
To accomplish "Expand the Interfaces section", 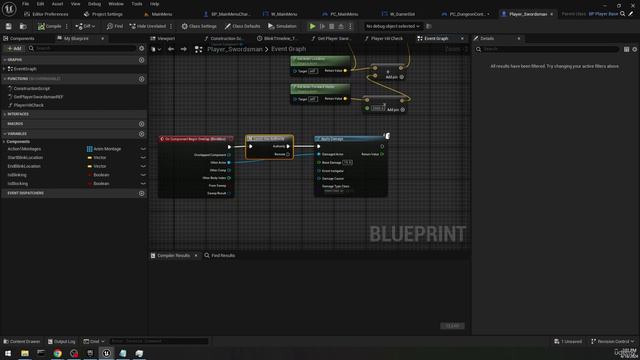I will (x=4, y=114).
